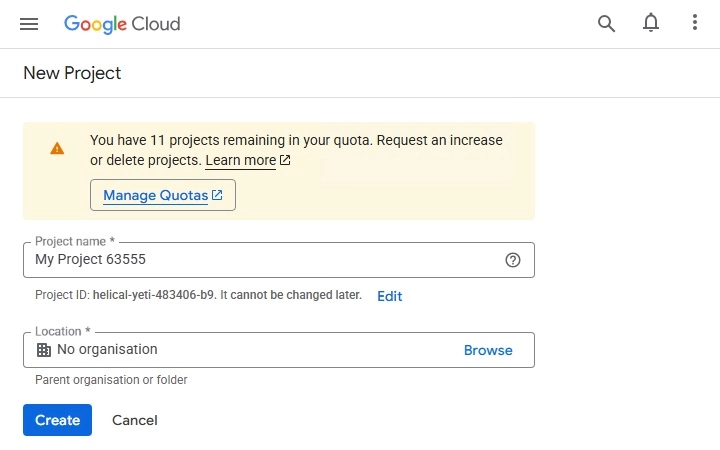
Task: Click the project ID helical-yeti-483406-b9 text
Action: (x=153, y=296)
